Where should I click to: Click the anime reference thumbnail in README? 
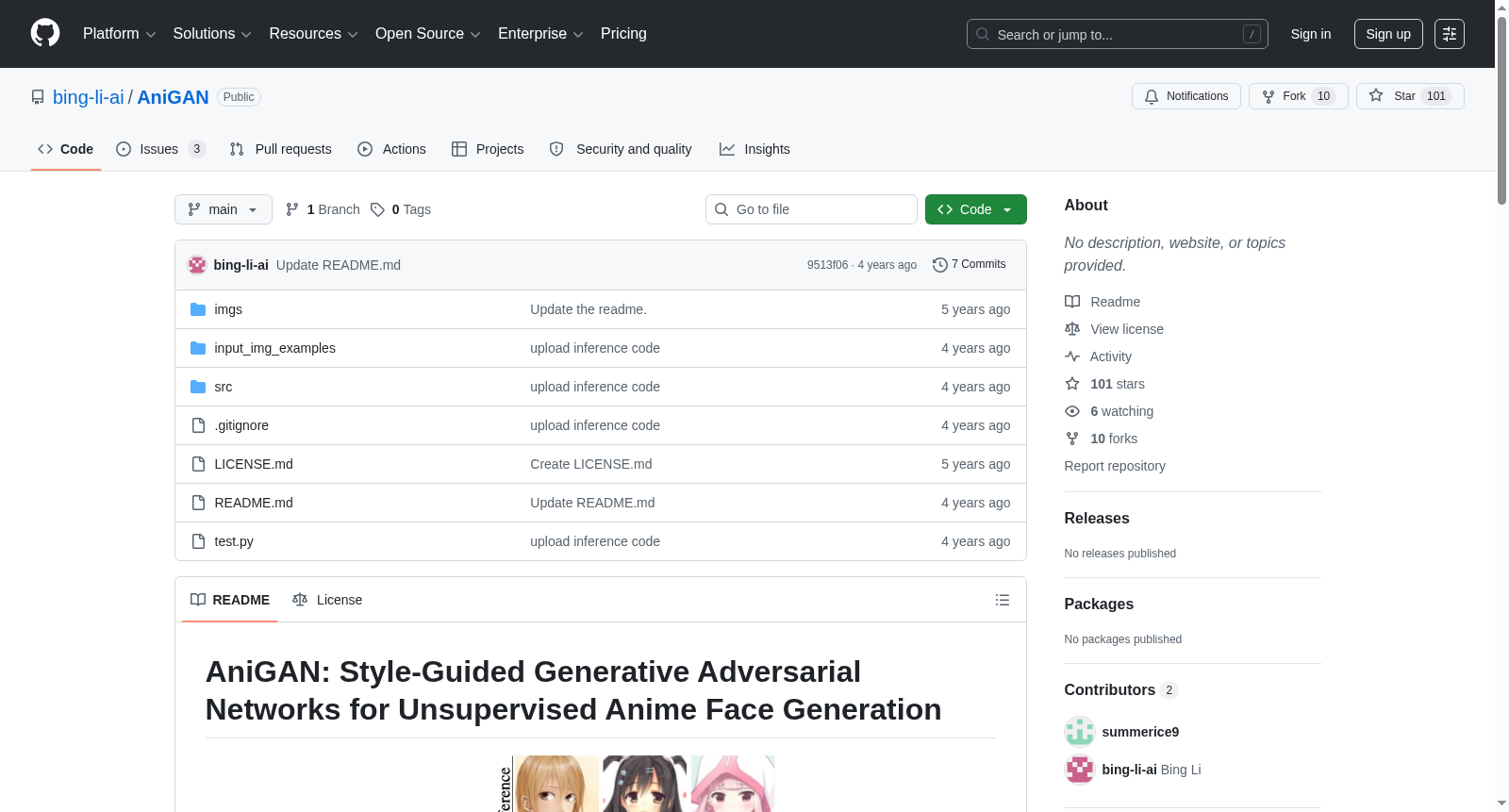pyautogui.click(x=638, y=784)
